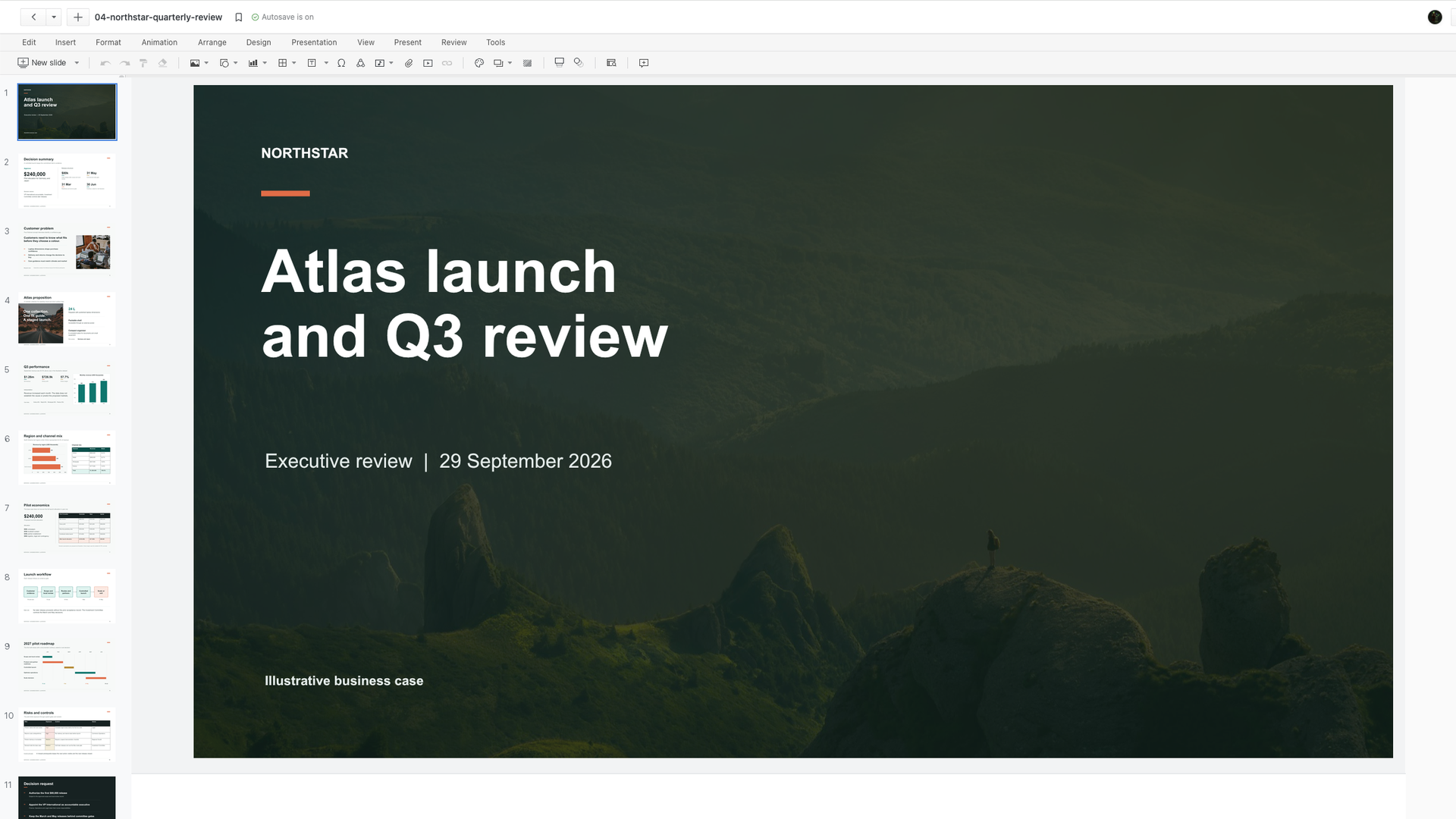This screenshot has width=1456, height=819.
Task: Click the Redo icon
Action: 124,63
